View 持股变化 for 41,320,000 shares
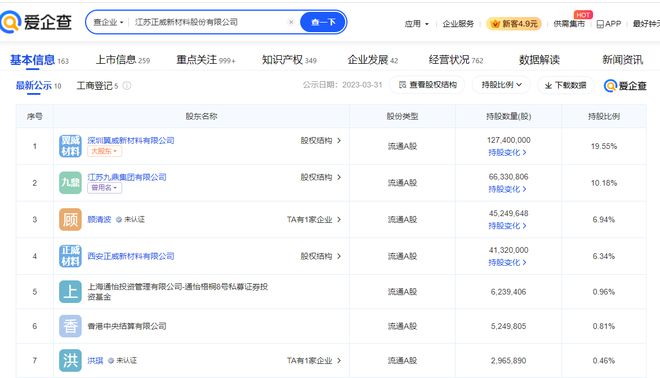Viewport: 660px width, 378px height. [x=507, y=262]
